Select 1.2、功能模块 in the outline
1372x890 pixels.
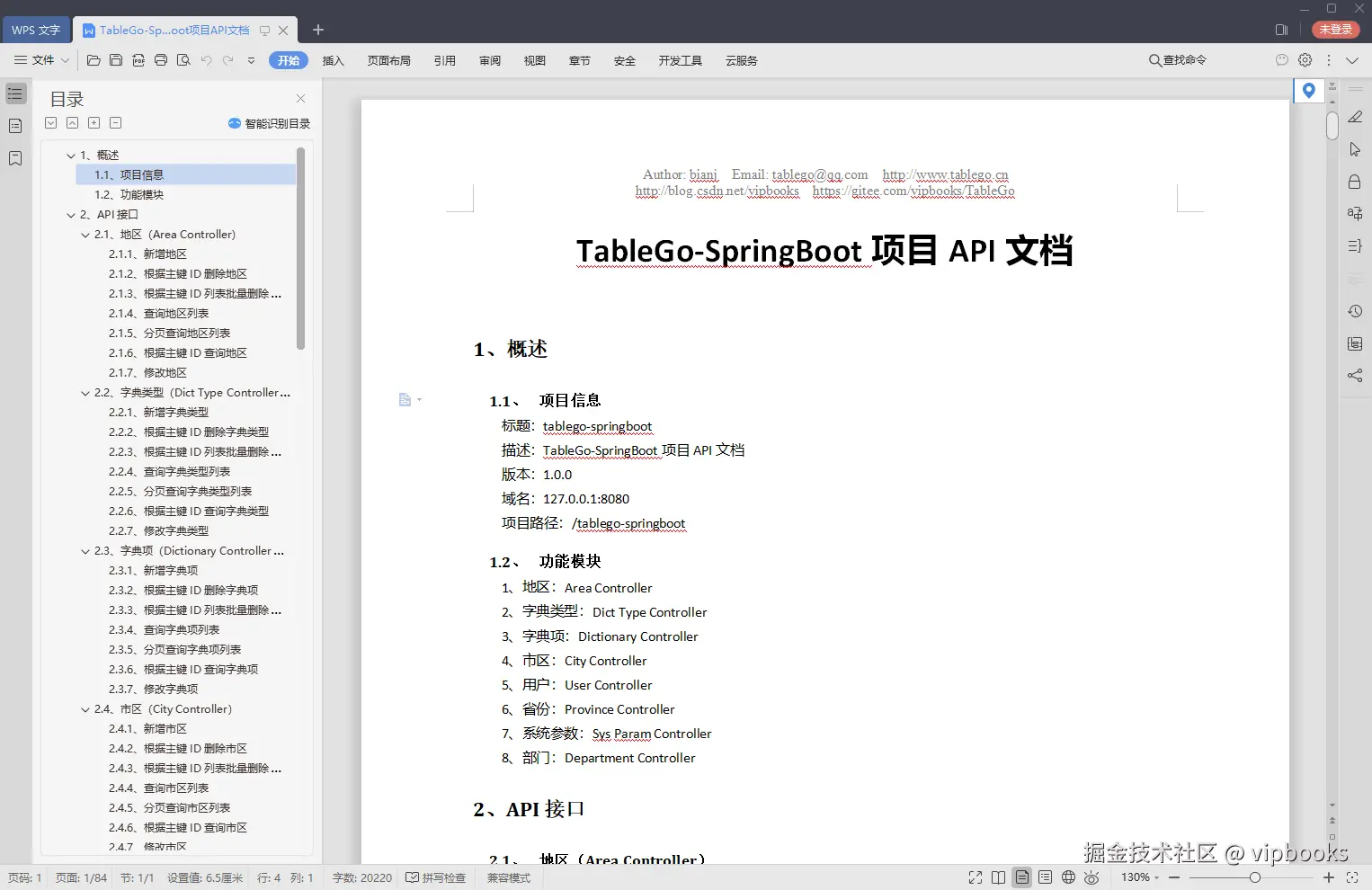pyautogui.click(x=129, y=195)
